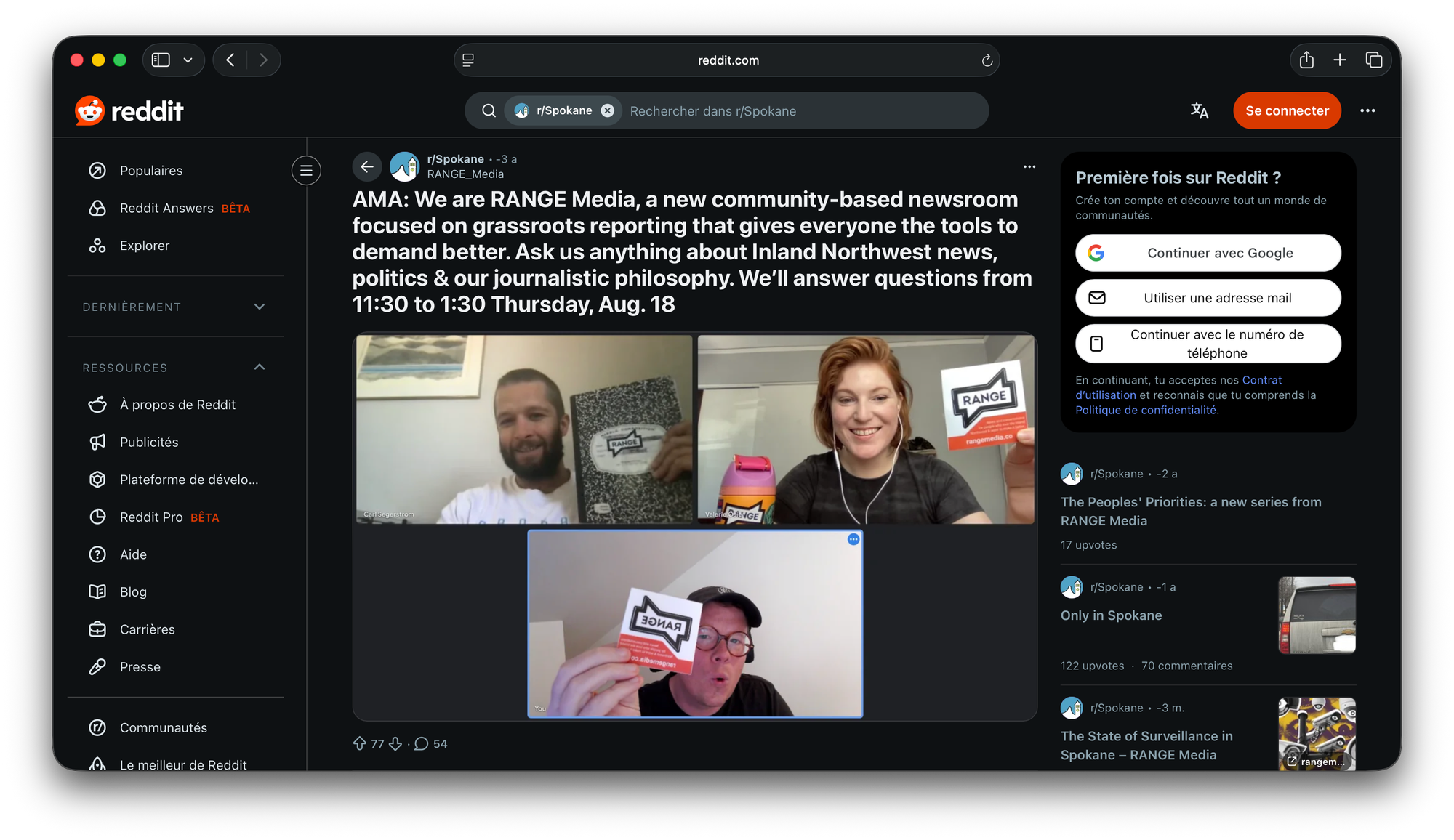
Task: Open Safari sidebar dropdown chevron
Action: coord(188,60)
